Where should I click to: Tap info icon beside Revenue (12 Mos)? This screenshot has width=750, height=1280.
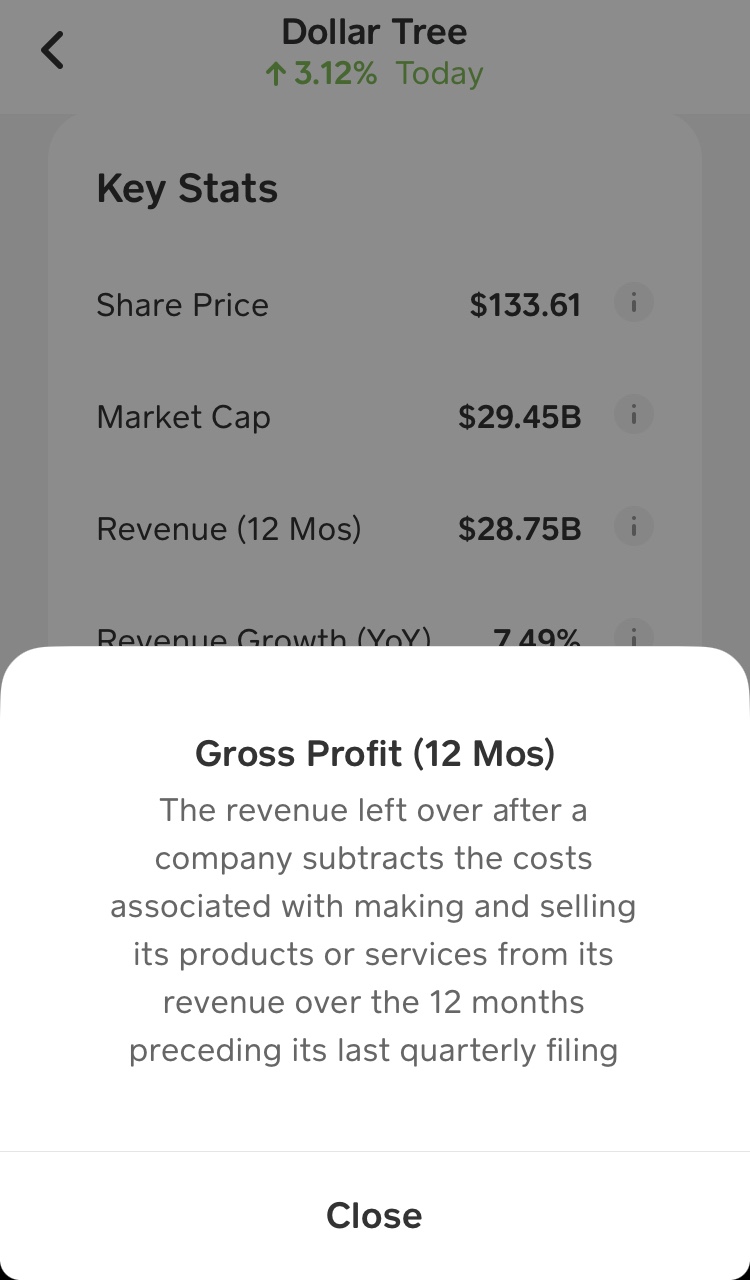[633, 526]
